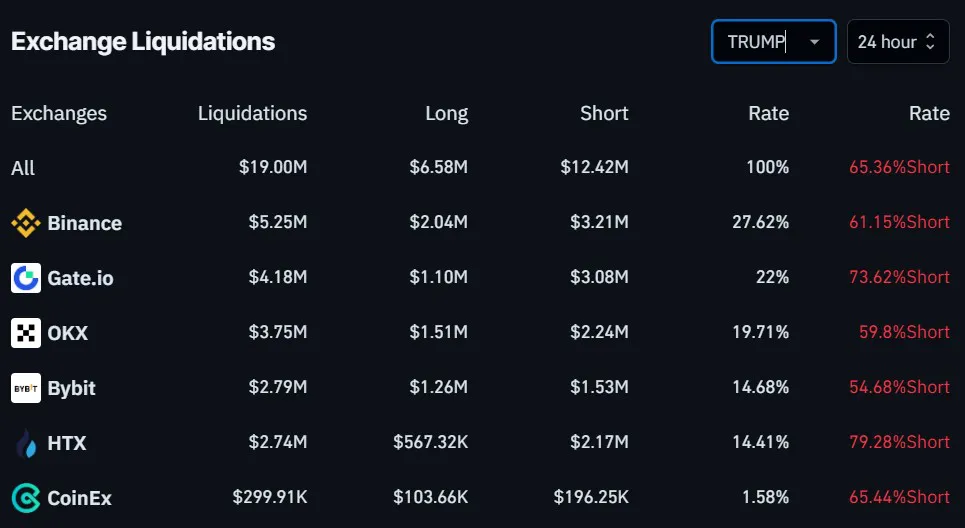Open the Binance exchange link
Screen dimensions: 965x528
[x=84, y=223]
